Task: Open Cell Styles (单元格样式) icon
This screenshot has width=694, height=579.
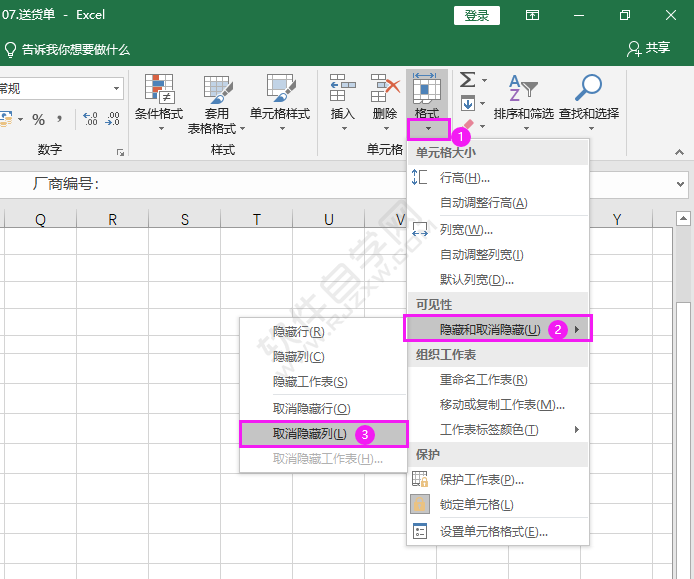Action: tap(281, 88)
